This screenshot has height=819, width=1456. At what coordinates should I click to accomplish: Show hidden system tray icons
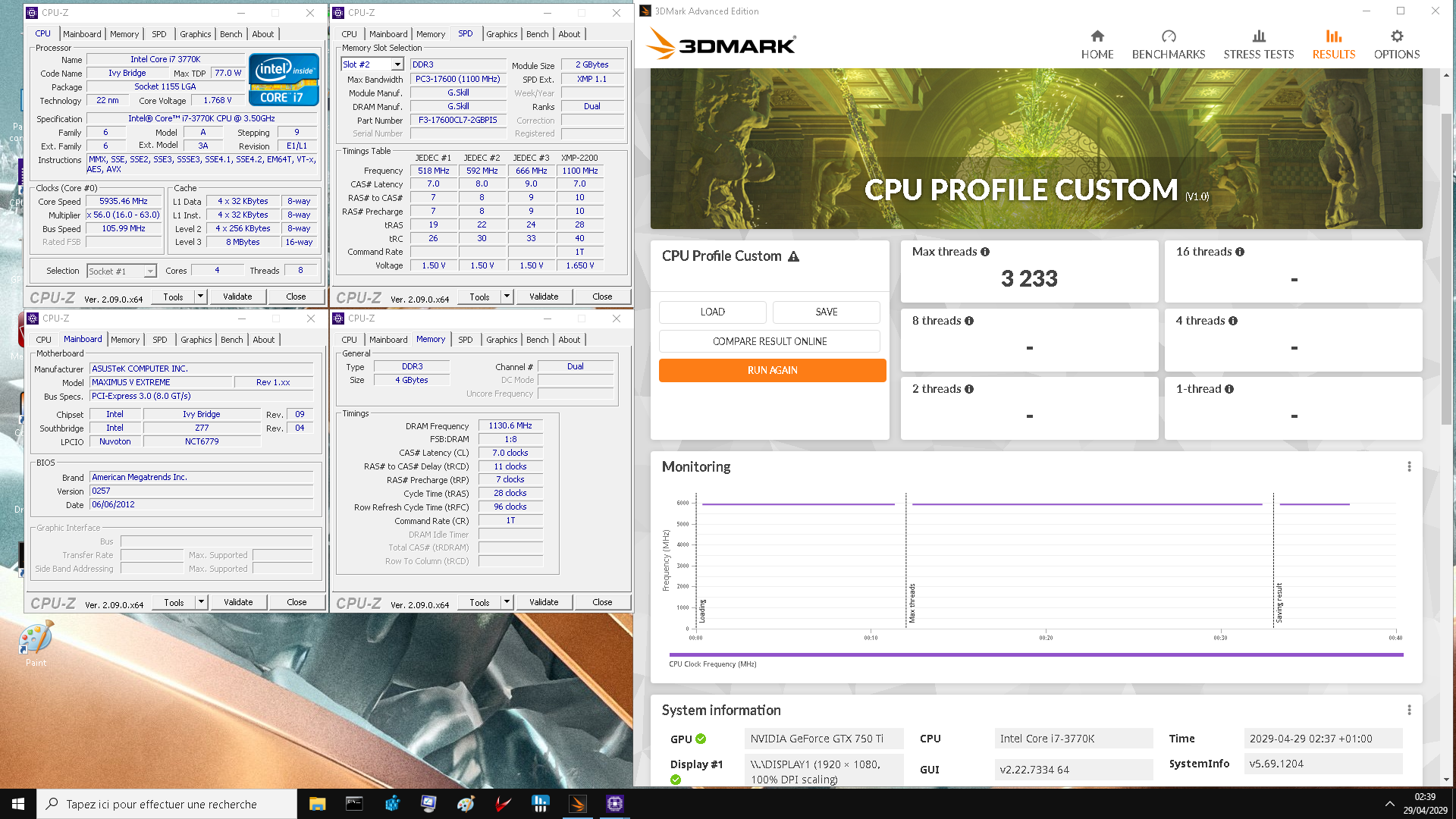1389,804
